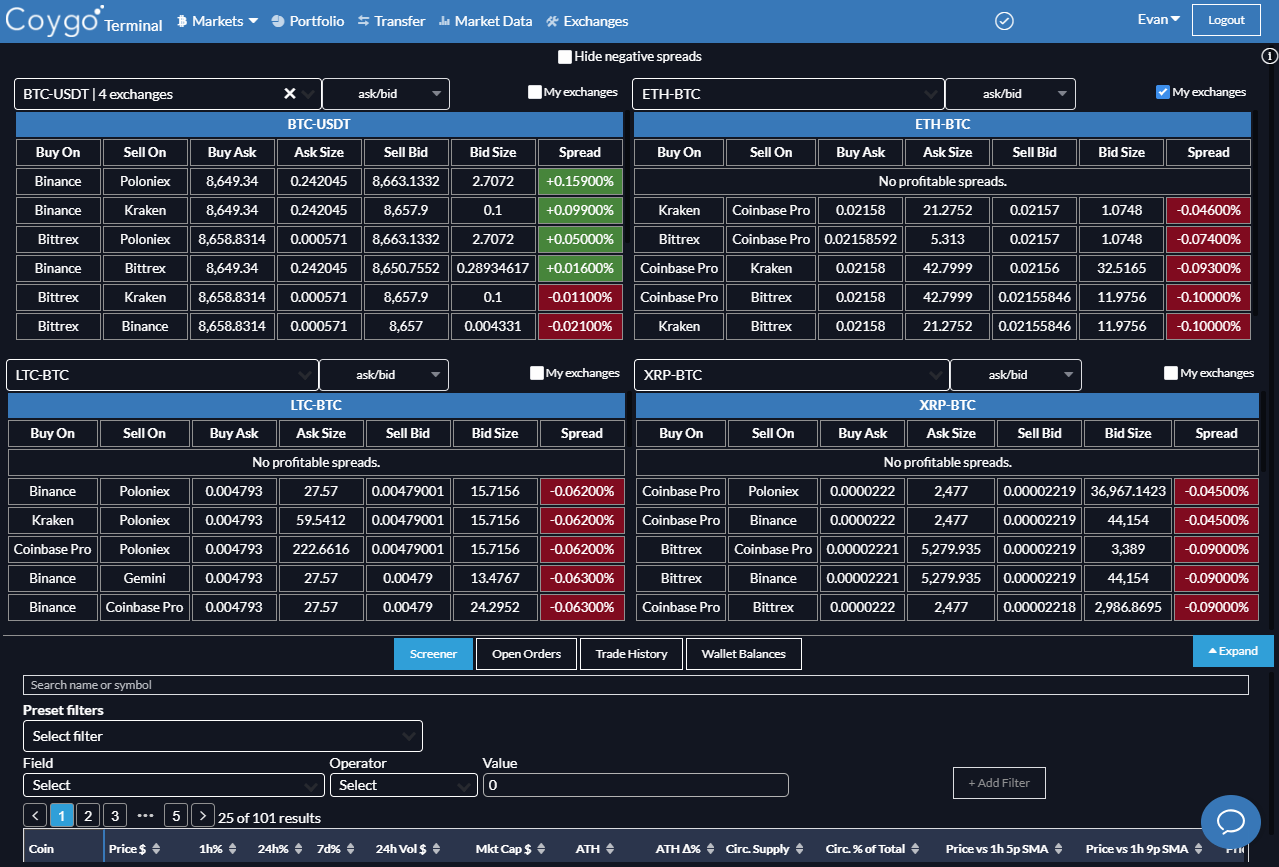The image size is (1279, 867).
Task: Uncheck My exchanges for ETH-BTC panel
Action: pos(1162,92)
